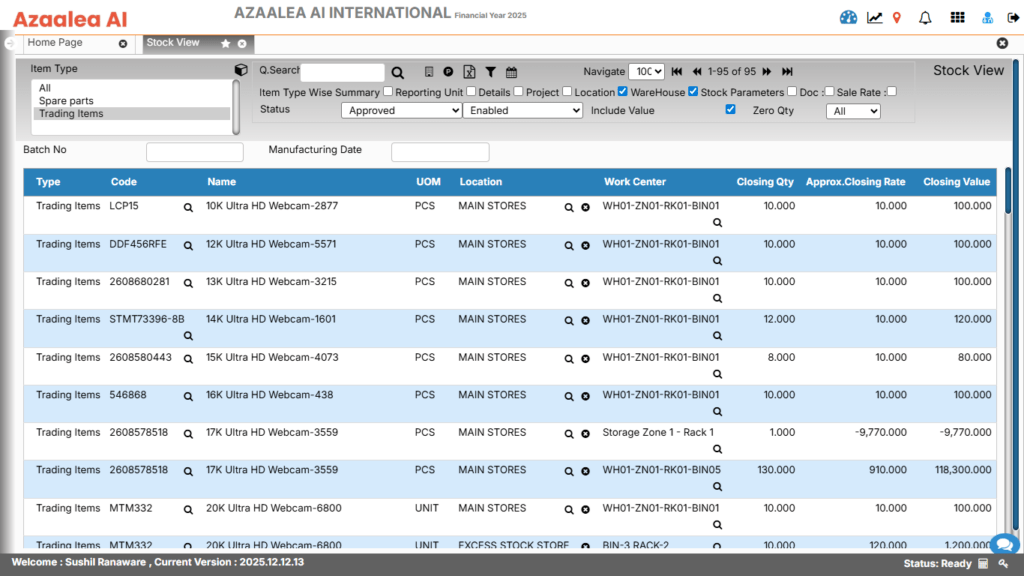This screenshot has width=1024, height=576.
Task: Expand the Zero Qty dropdown
Action: coord(853,111)
